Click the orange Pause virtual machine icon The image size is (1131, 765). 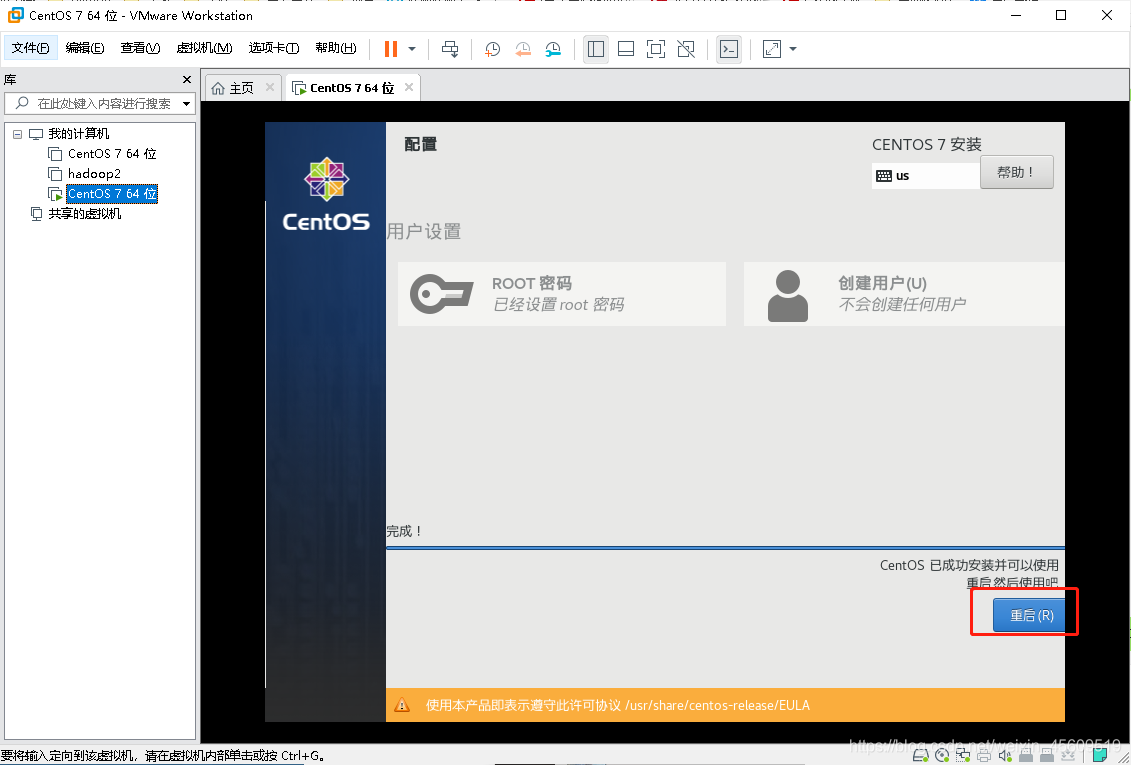391,49
